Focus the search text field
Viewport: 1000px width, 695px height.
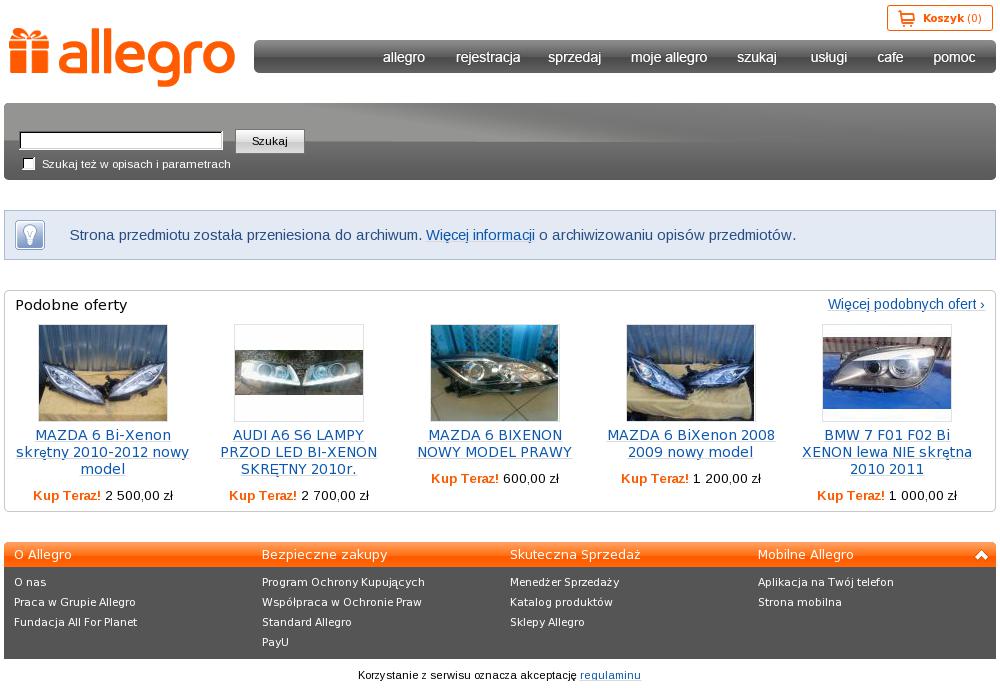point(121,140)
